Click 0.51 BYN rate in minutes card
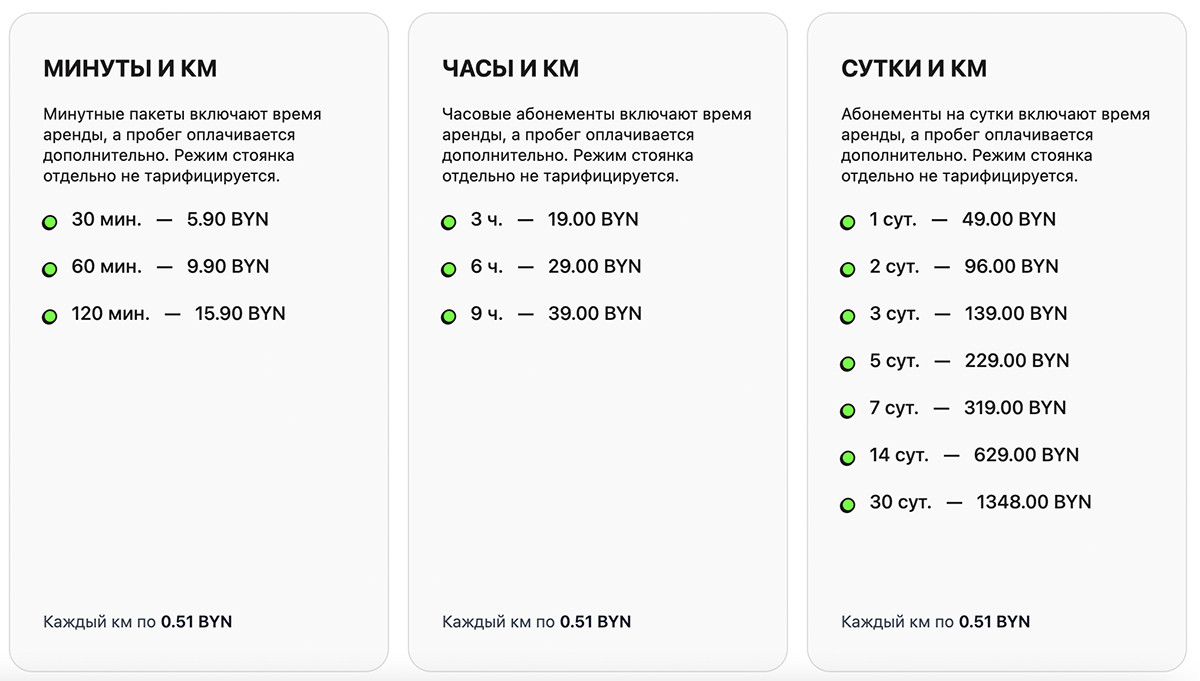This screenshot has width=1200, height=681. coord(196,621)
